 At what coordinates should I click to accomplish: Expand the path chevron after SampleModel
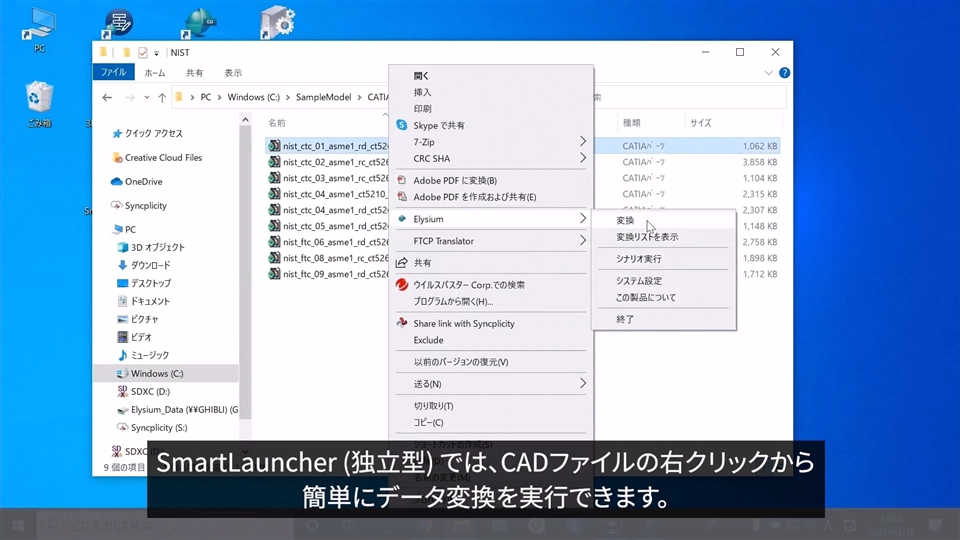click(x=359, y=97)
